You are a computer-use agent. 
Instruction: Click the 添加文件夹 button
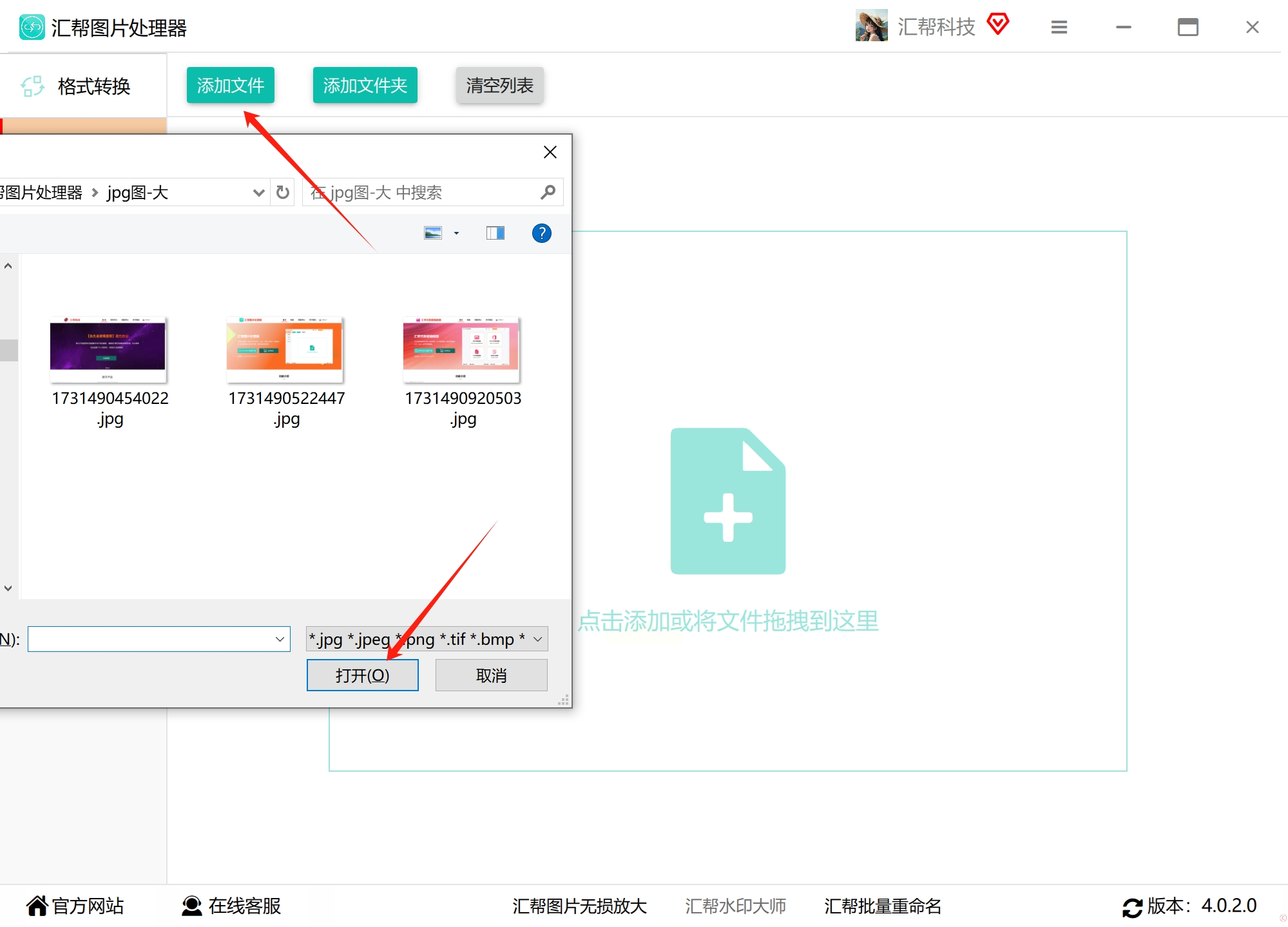point(365,85)
